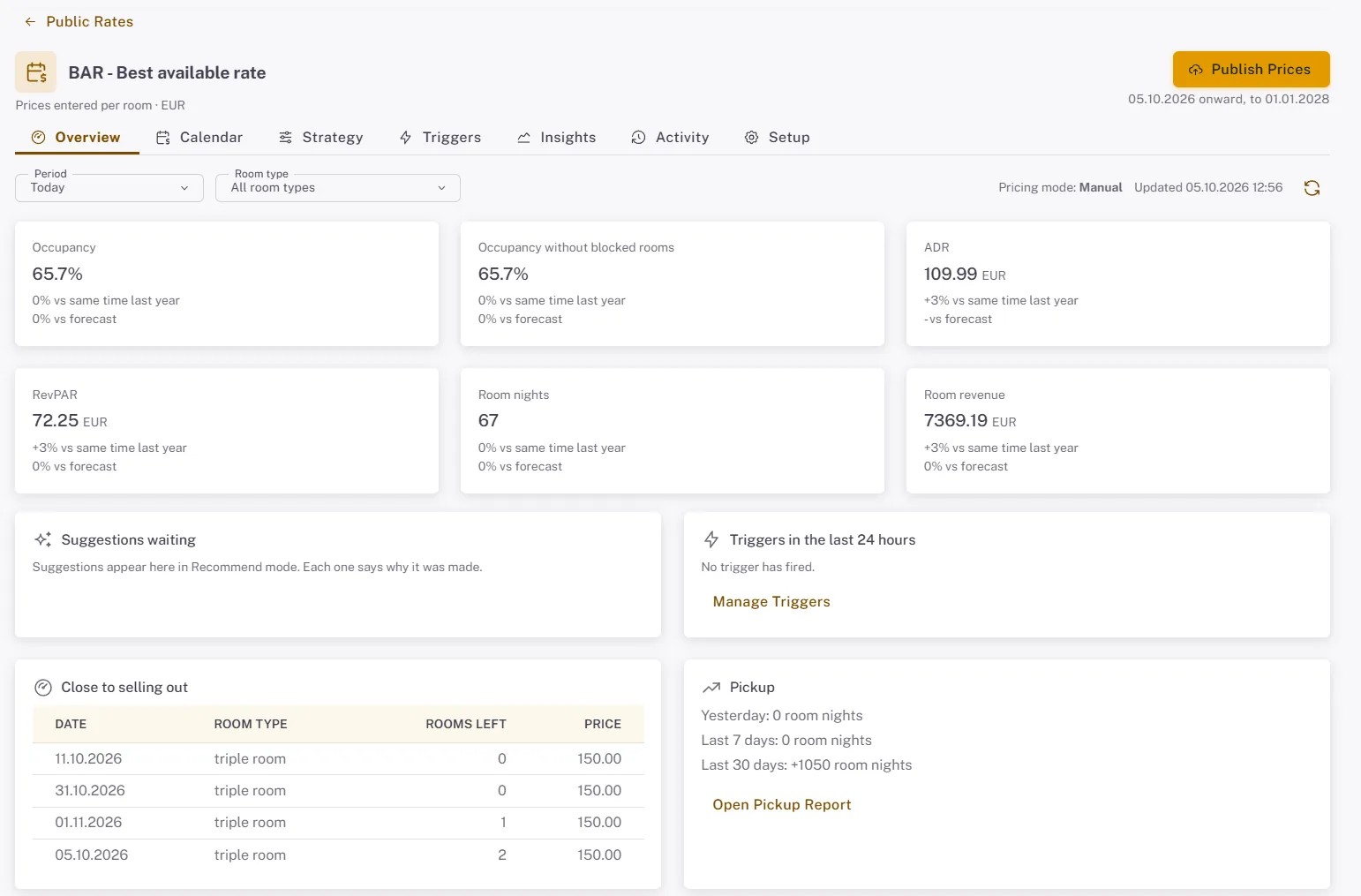The height and width of the screenshot is (896, 1361).
Task: Click the trend arrow icon beside Pickup
Action: (x=711, y=688)
